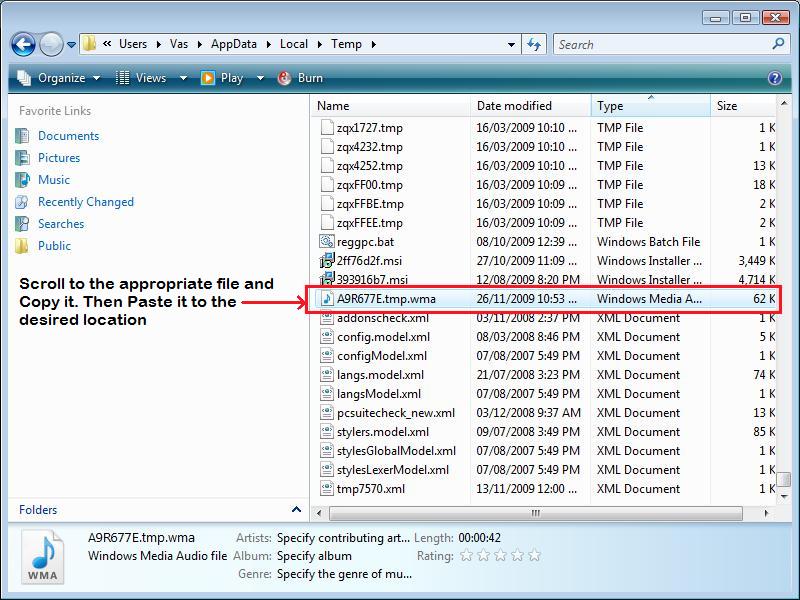The height and width of the screenshot is (600, 800).
Task: Expand the Folders pane
Action: [x=296, y=510]
